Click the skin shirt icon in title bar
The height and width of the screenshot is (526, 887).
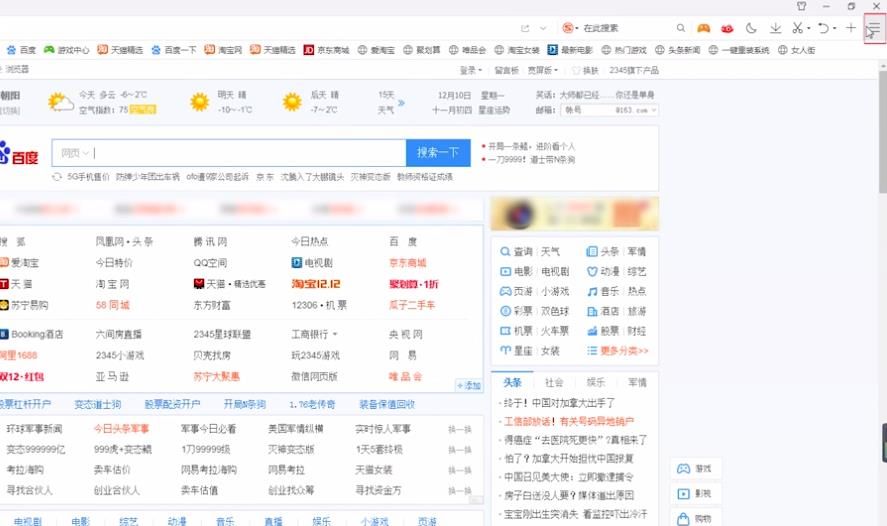(802, 6)
